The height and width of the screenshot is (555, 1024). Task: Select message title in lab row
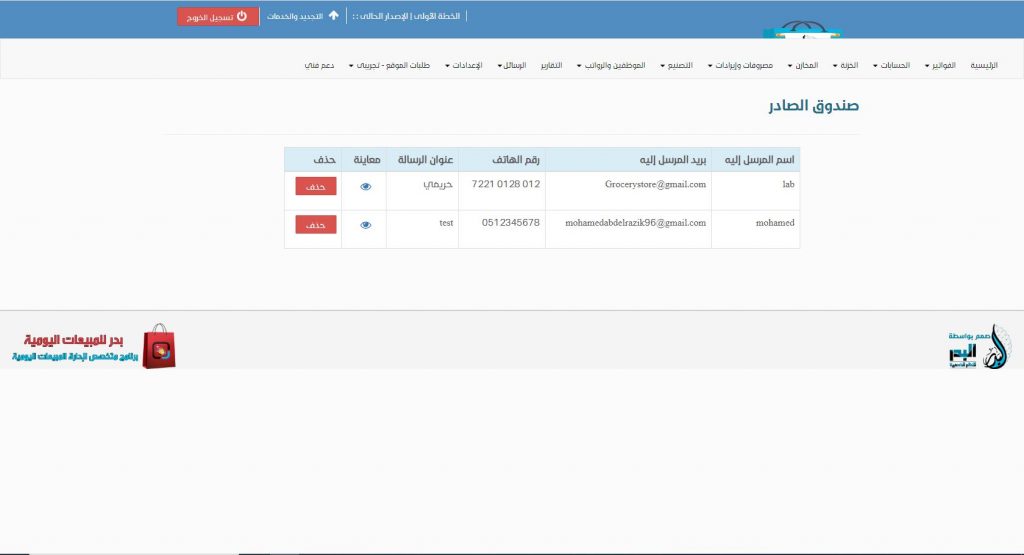coord(438,184)
